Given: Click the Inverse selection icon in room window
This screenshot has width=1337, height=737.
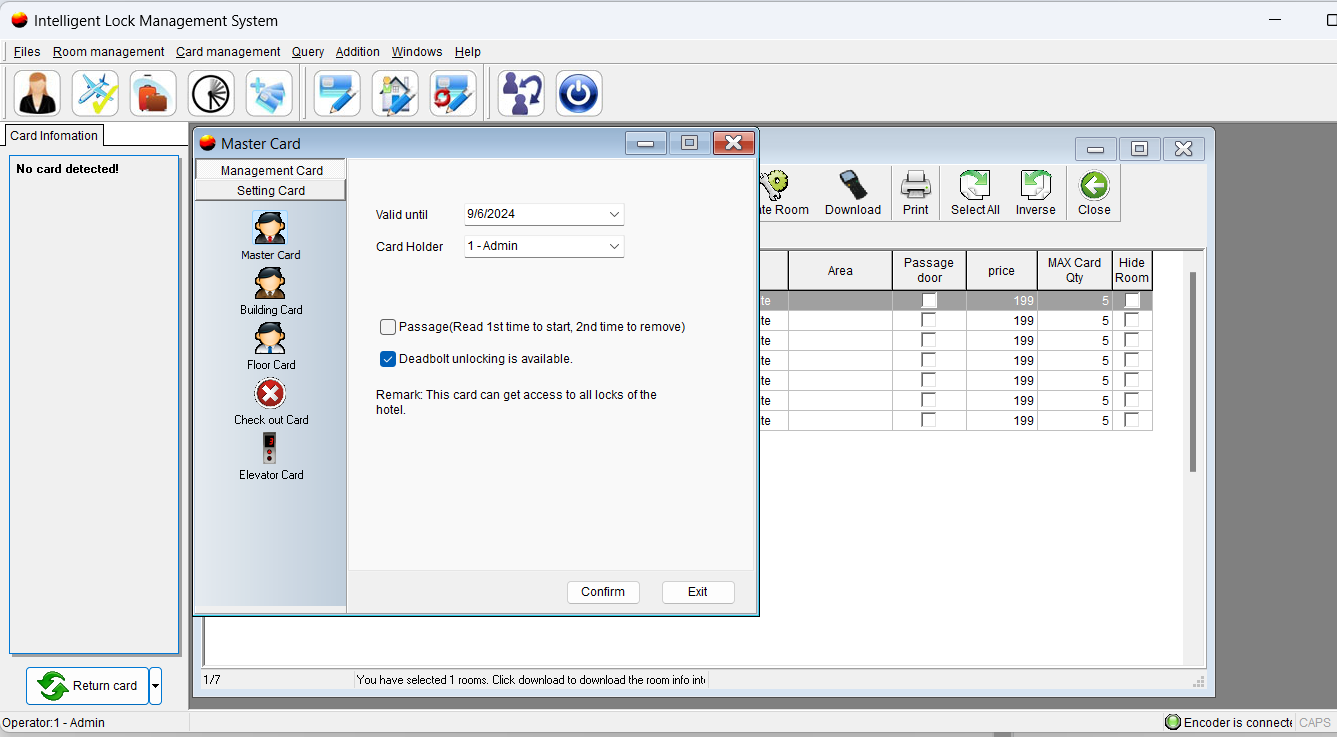Looking at the screenshot, I should point(1035,185).
